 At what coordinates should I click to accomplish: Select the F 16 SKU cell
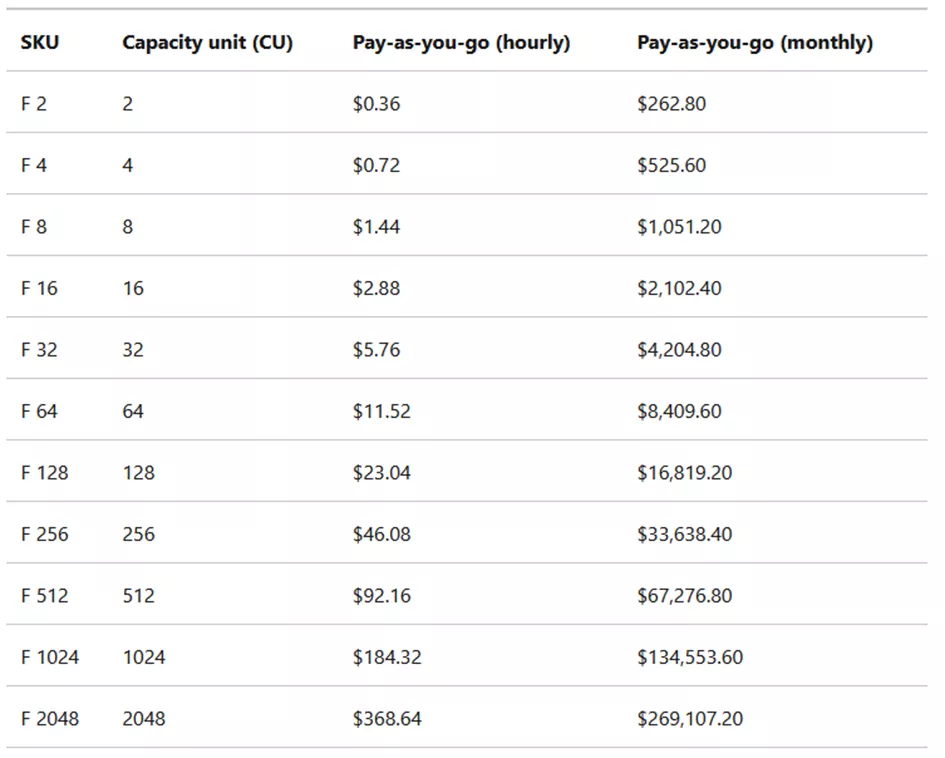point(39,288)
